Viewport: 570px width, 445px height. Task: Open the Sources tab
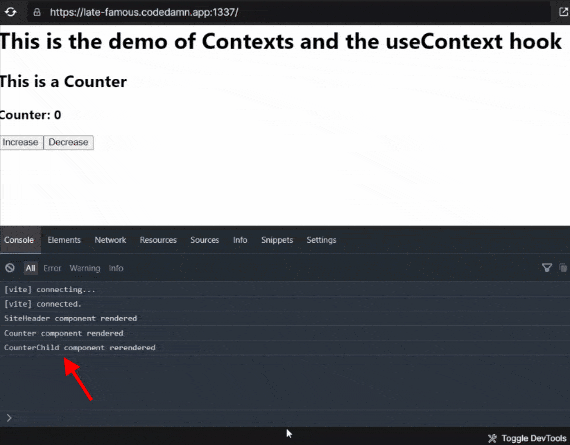coord(205,240)
